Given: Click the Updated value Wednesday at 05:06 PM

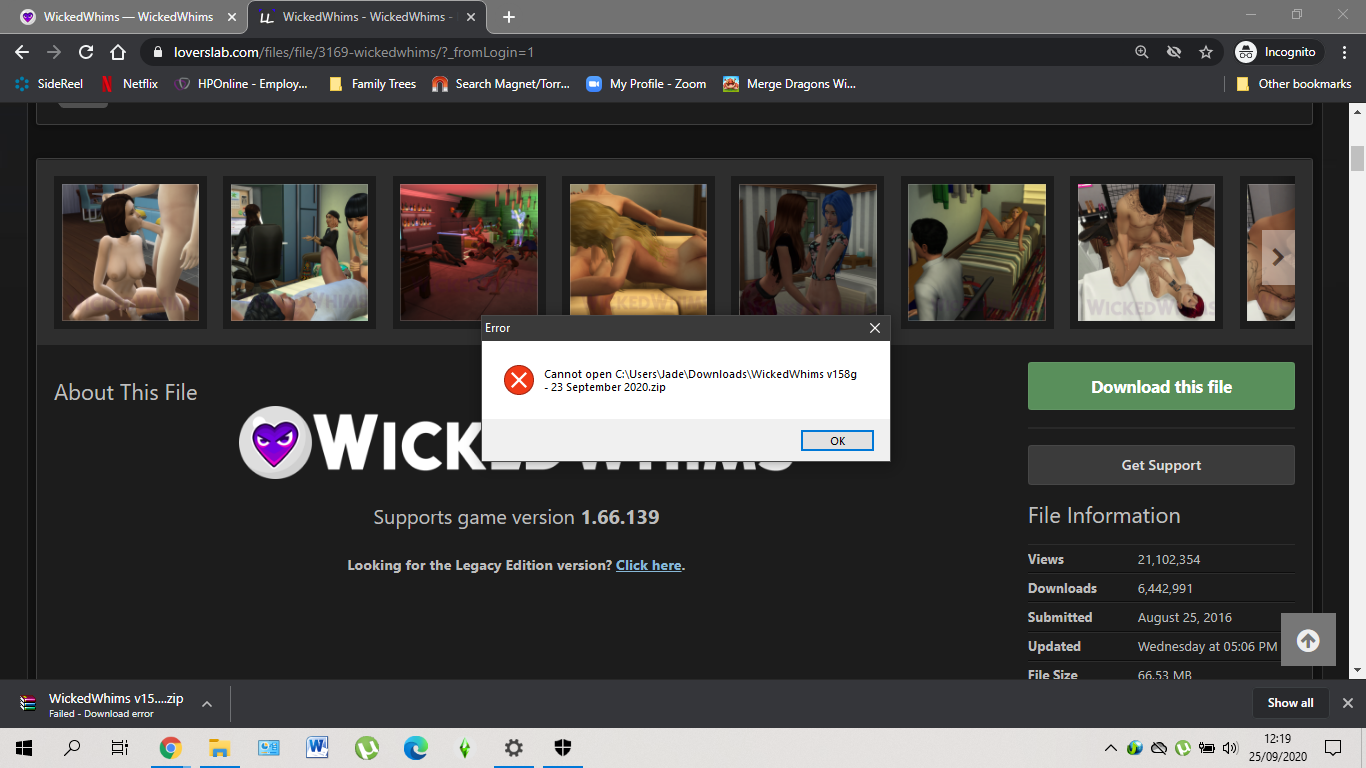Looking at the screenshot, I should click(x=1208, y=646).
